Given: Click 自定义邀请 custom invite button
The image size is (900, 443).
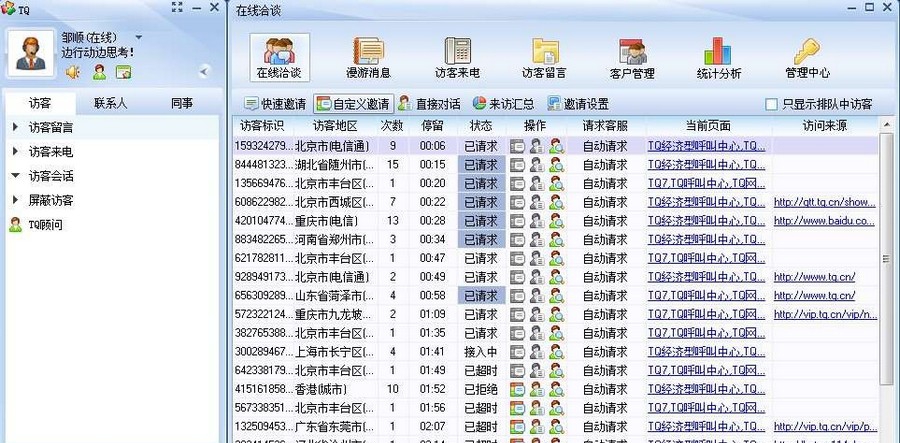Looking at the screenshot, I should pyautogui.click(x=354, y=104).
